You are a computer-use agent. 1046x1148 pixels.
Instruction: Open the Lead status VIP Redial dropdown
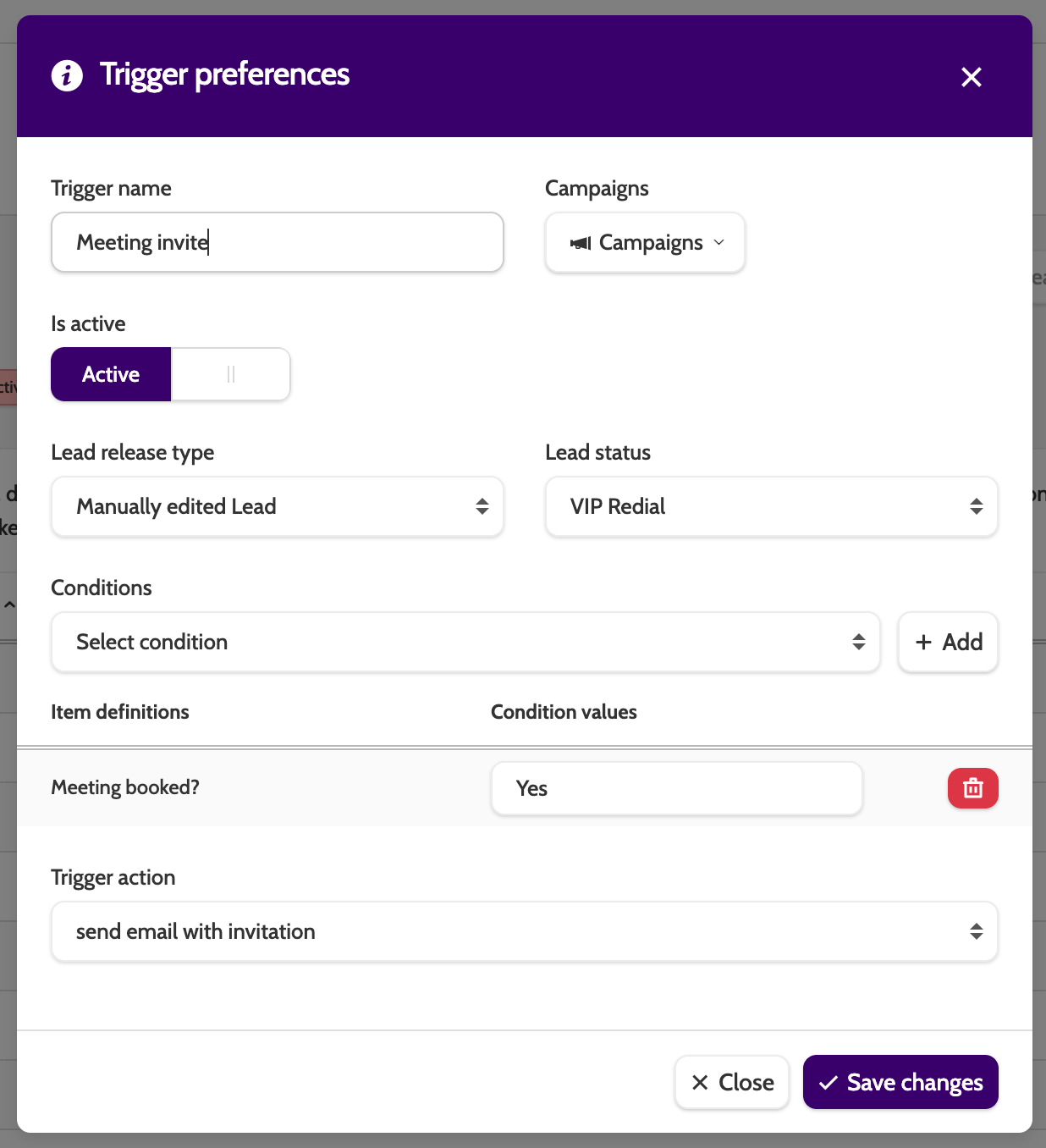tap(771, 506)
